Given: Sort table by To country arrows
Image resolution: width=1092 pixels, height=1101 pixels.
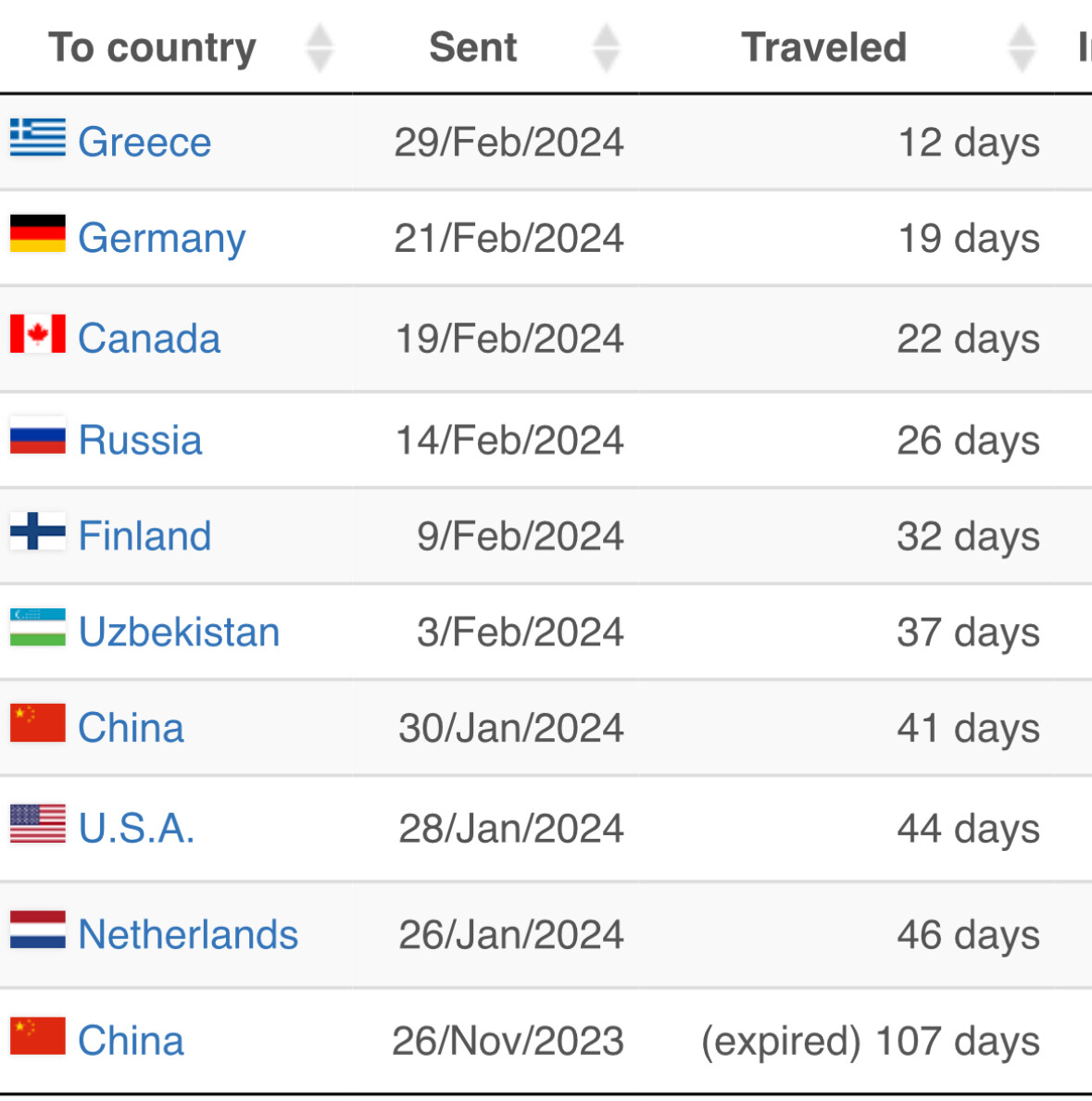Looking at the screenshot, I should click(x=320, y=48).
